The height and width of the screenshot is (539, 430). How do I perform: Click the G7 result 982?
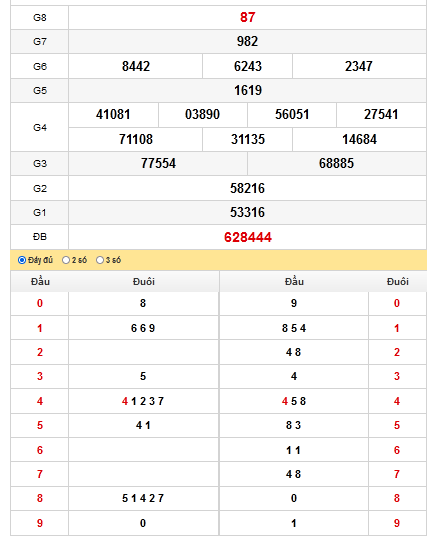click(x=247, y=42)
